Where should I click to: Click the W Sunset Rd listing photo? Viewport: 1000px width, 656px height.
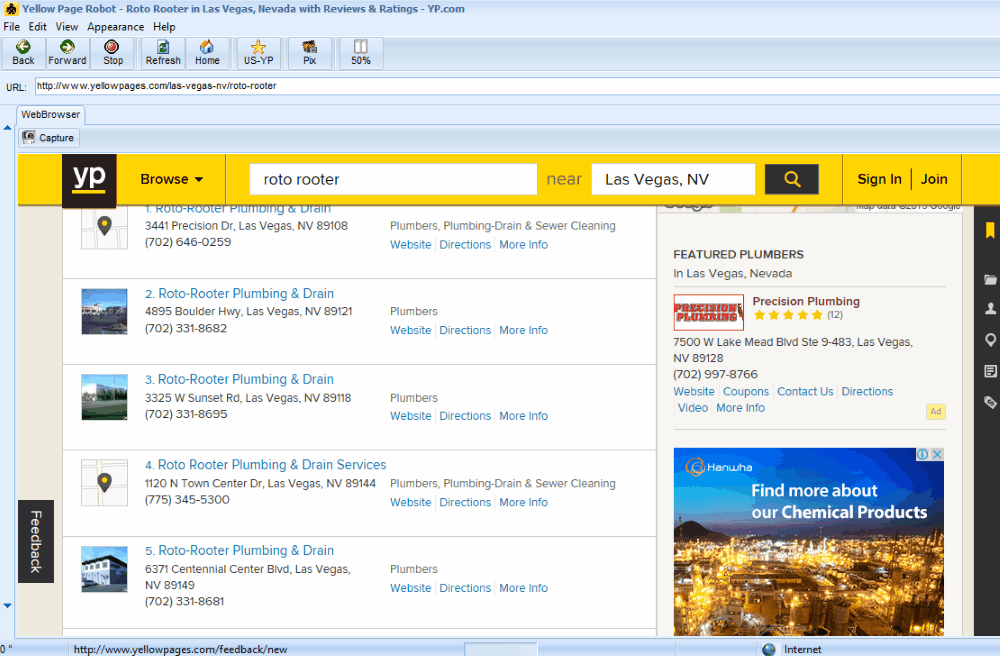105,397
